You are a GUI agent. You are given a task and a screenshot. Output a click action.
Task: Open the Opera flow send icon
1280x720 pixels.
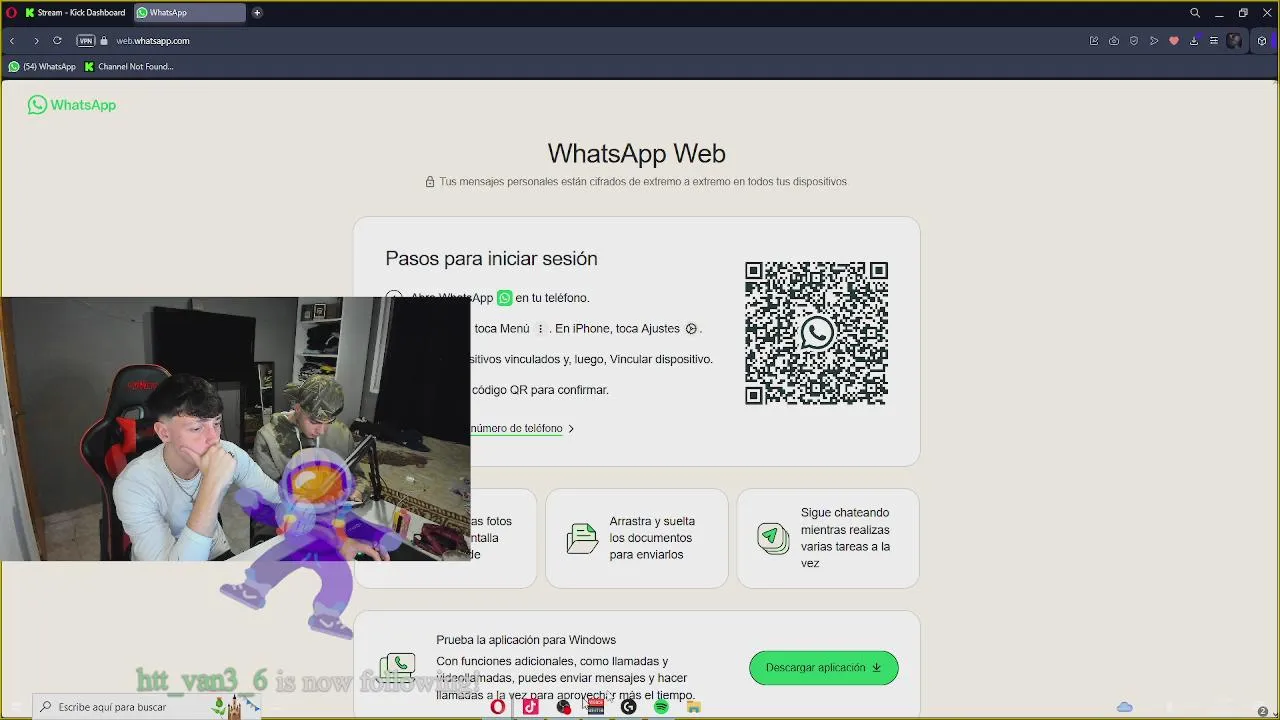pos(1154,41)
